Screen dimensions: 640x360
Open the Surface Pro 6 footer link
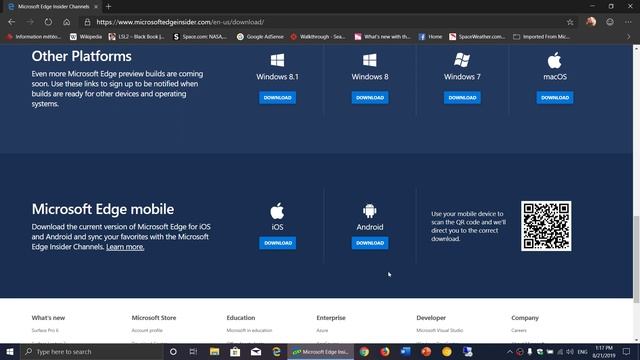45,330
